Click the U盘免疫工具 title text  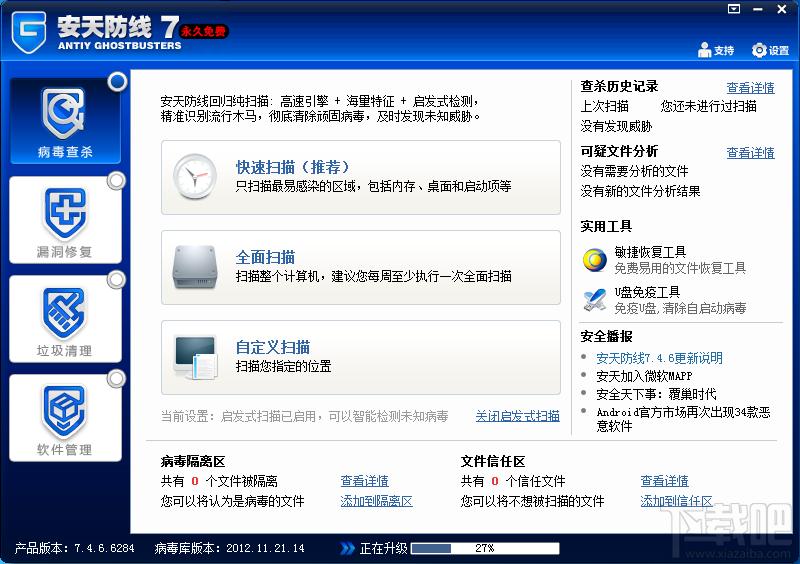point(647,292)
